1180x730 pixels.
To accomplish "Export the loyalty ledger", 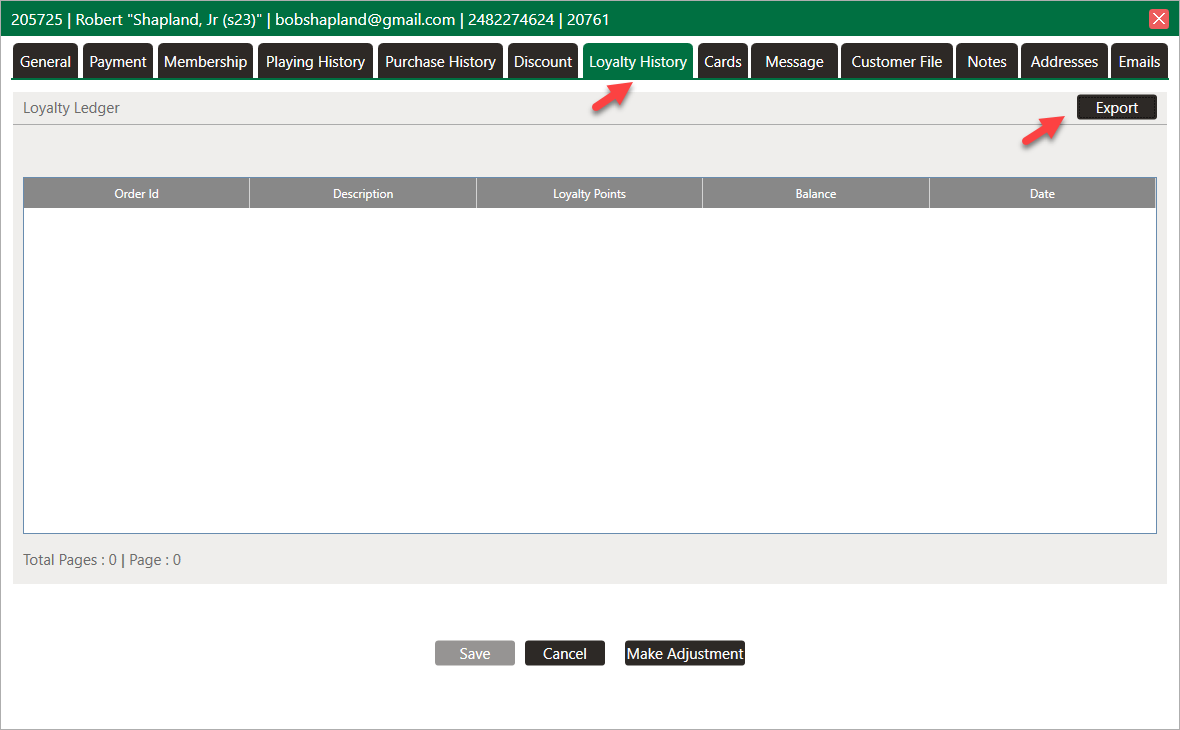I will [x=1116, y=108].
